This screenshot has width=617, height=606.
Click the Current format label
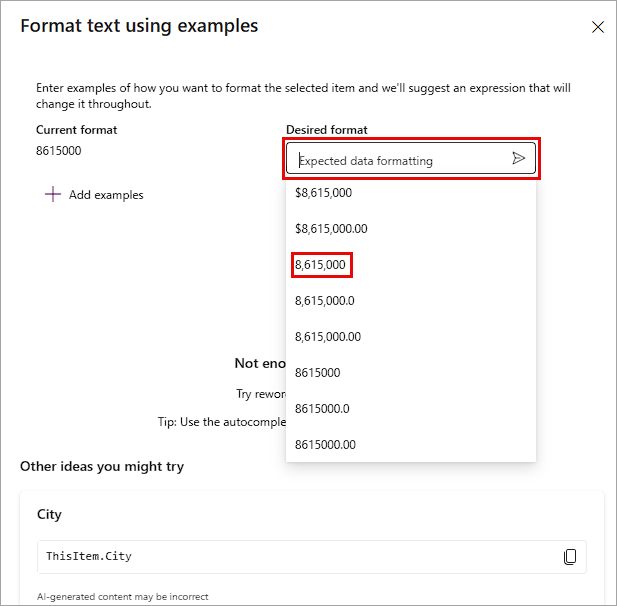[76, 130]
